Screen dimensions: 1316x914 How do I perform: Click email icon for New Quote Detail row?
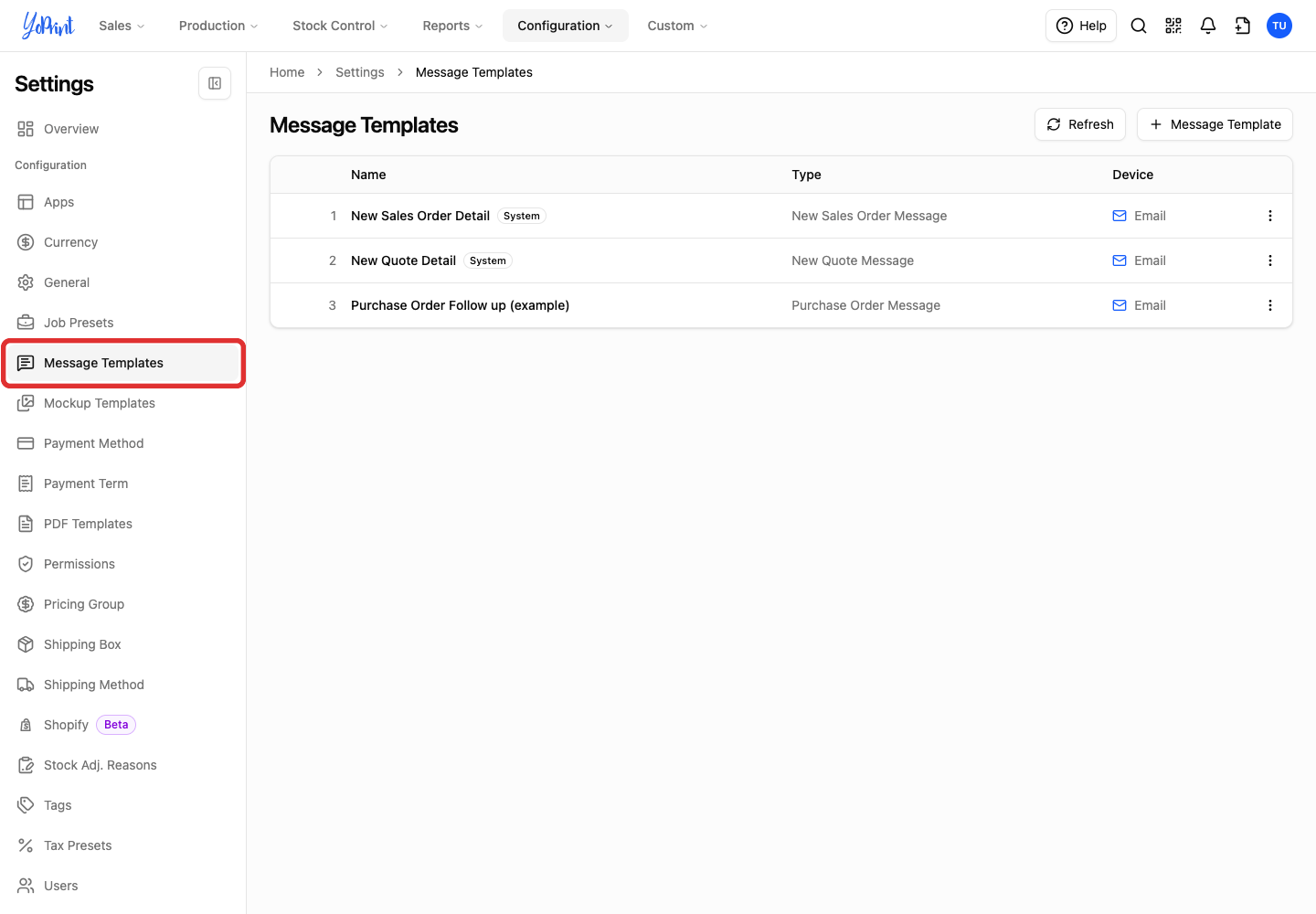tap(1120, 260)
